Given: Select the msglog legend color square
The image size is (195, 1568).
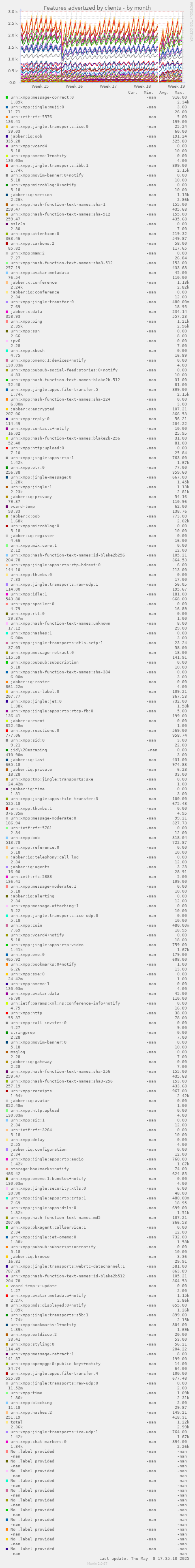Looking at the screenshot, I should point(7,1052).
